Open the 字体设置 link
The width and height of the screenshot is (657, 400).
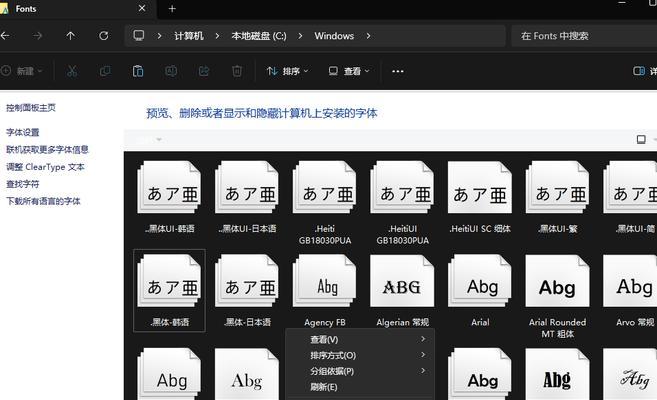coord(23,132)
